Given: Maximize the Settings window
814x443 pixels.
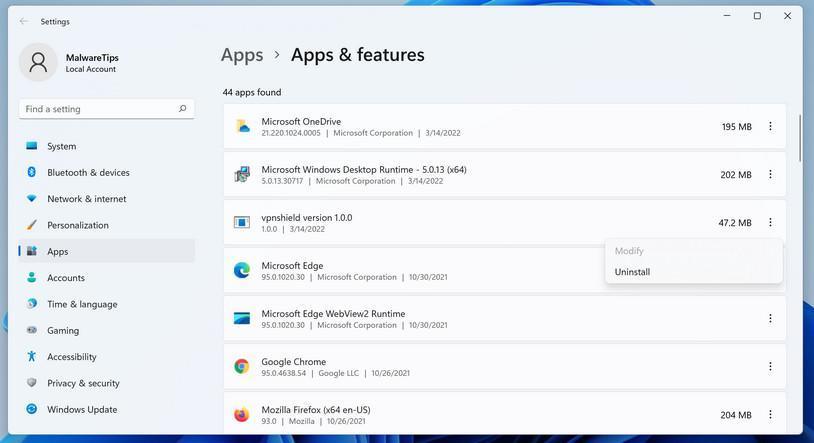Looking at the screenshot, I should (757, 16).
